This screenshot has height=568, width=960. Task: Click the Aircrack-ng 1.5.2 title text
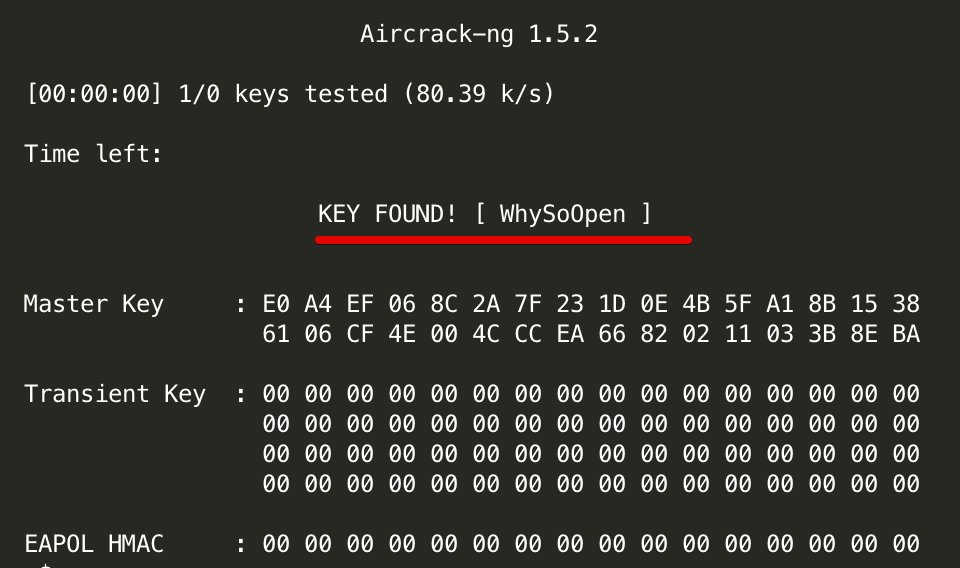tap(479, 35)
